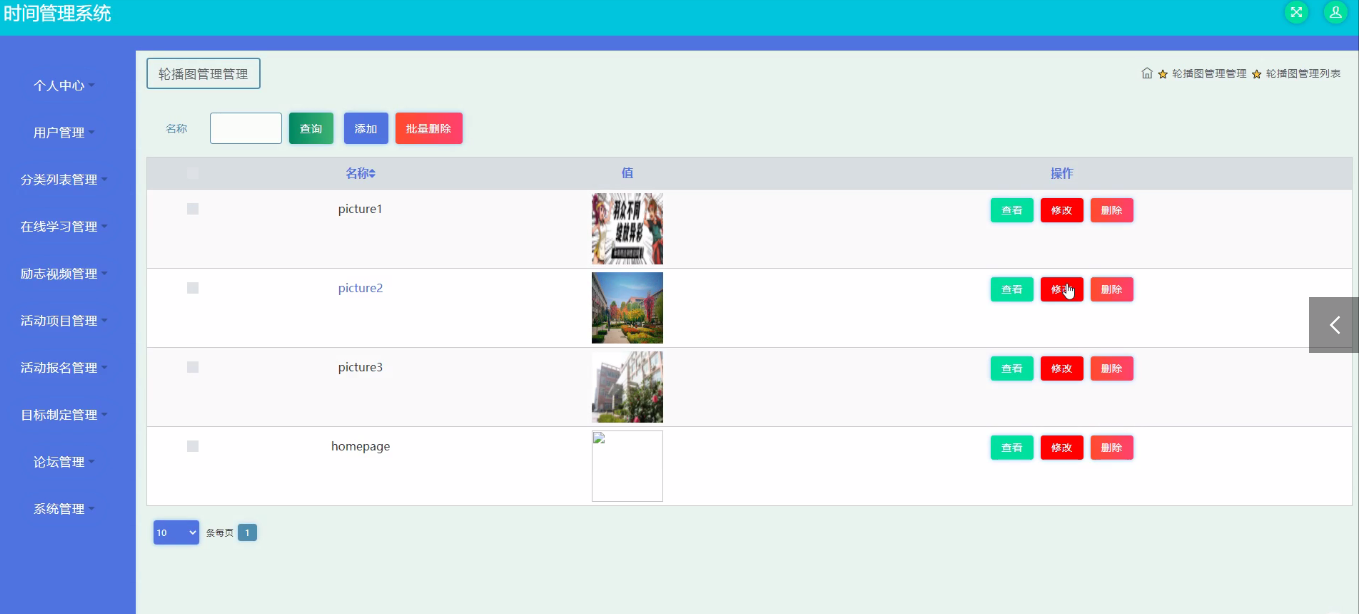This screenshot has width=1359, height=614.
Task: Tick the checkbox for picture2
Action: tap(193, 288)
